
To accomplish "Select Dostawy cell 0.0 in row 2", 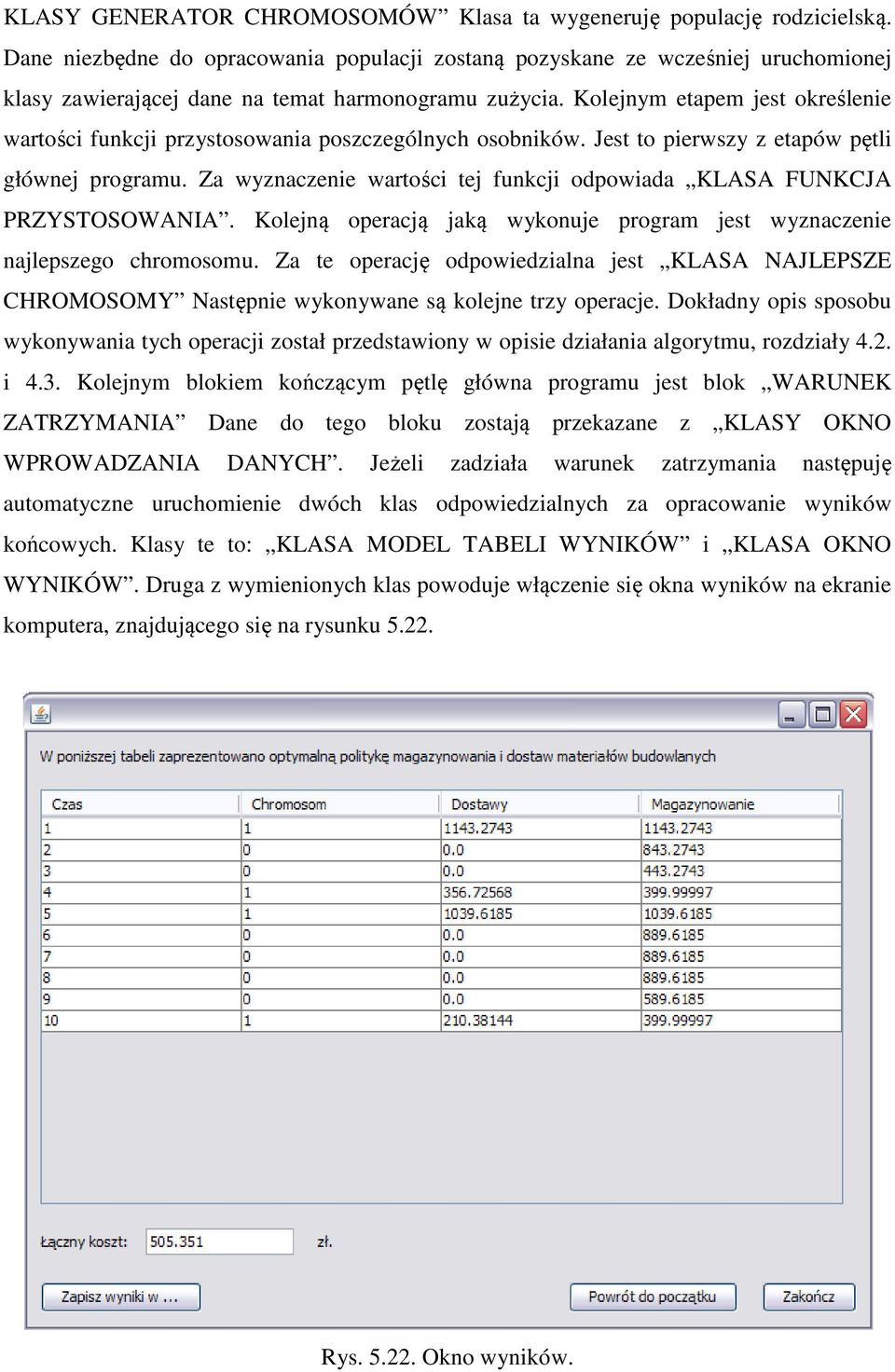I will (541, 849).
